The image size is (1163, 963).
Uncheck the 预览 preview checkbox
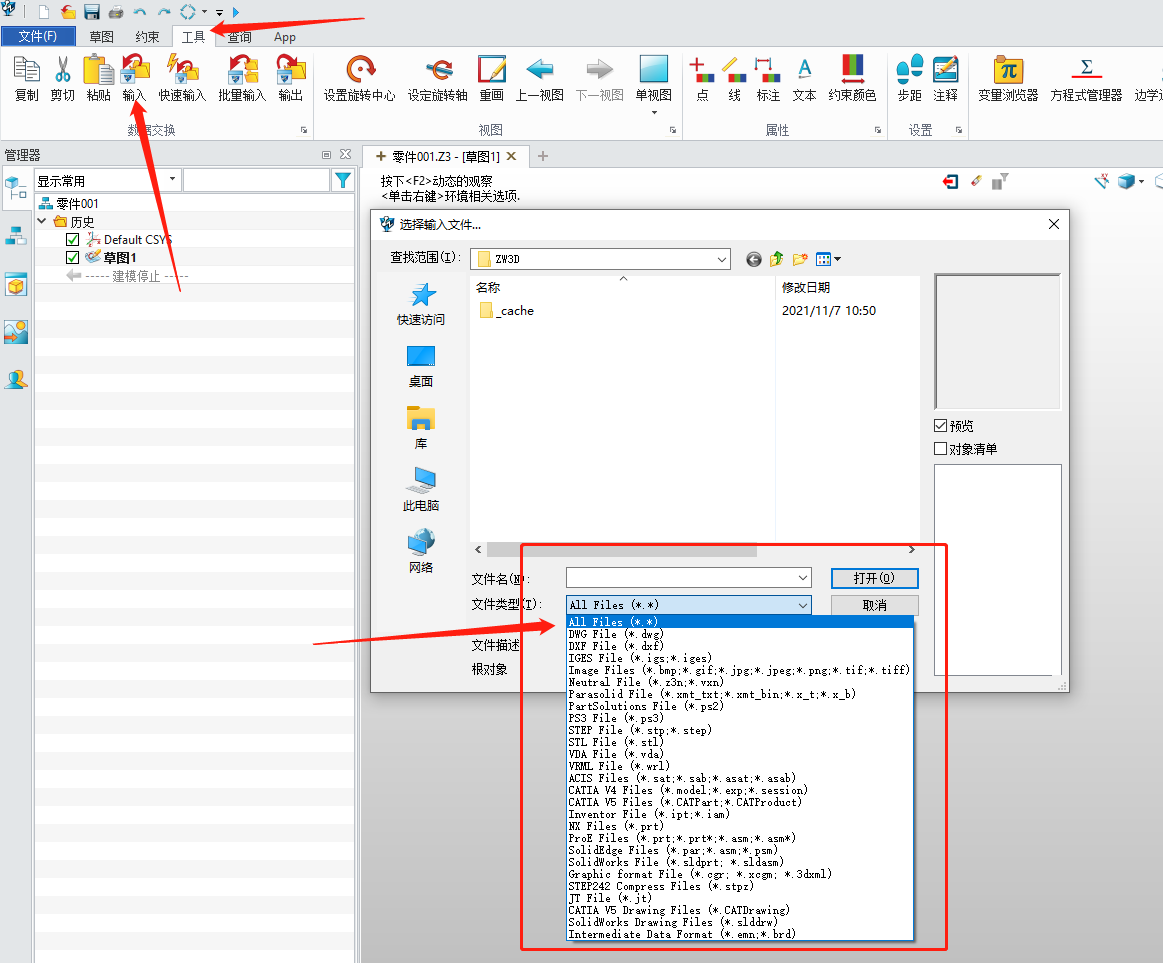click(940, 426)
